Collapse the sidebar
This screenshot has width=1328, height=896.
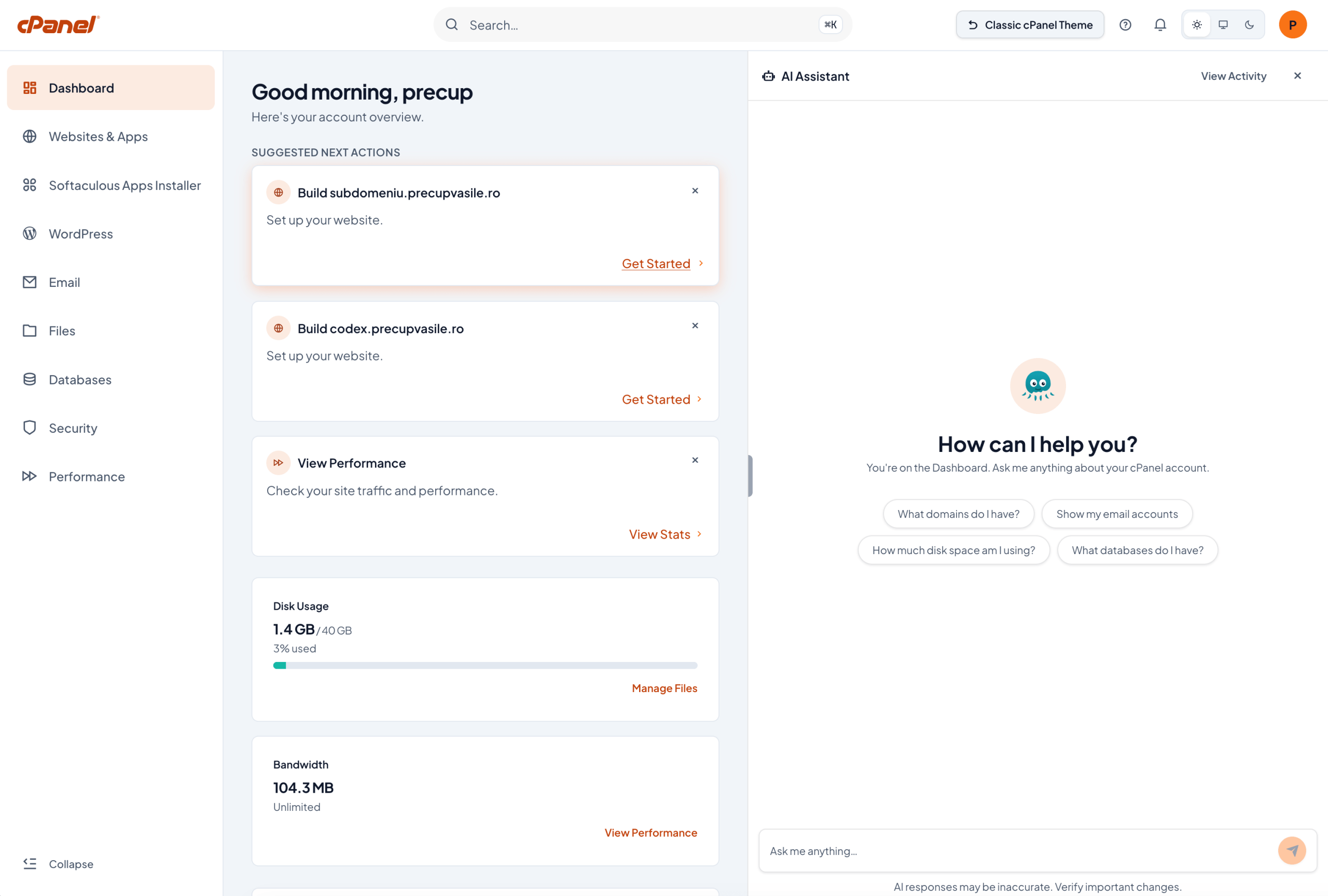click(58, 863)
